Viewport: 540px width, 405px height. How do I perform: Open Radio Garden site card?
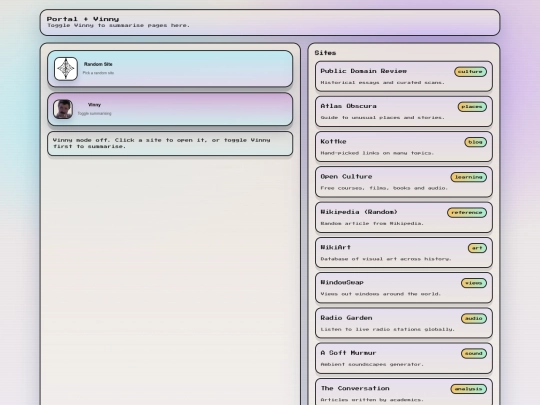pos(404,323)
